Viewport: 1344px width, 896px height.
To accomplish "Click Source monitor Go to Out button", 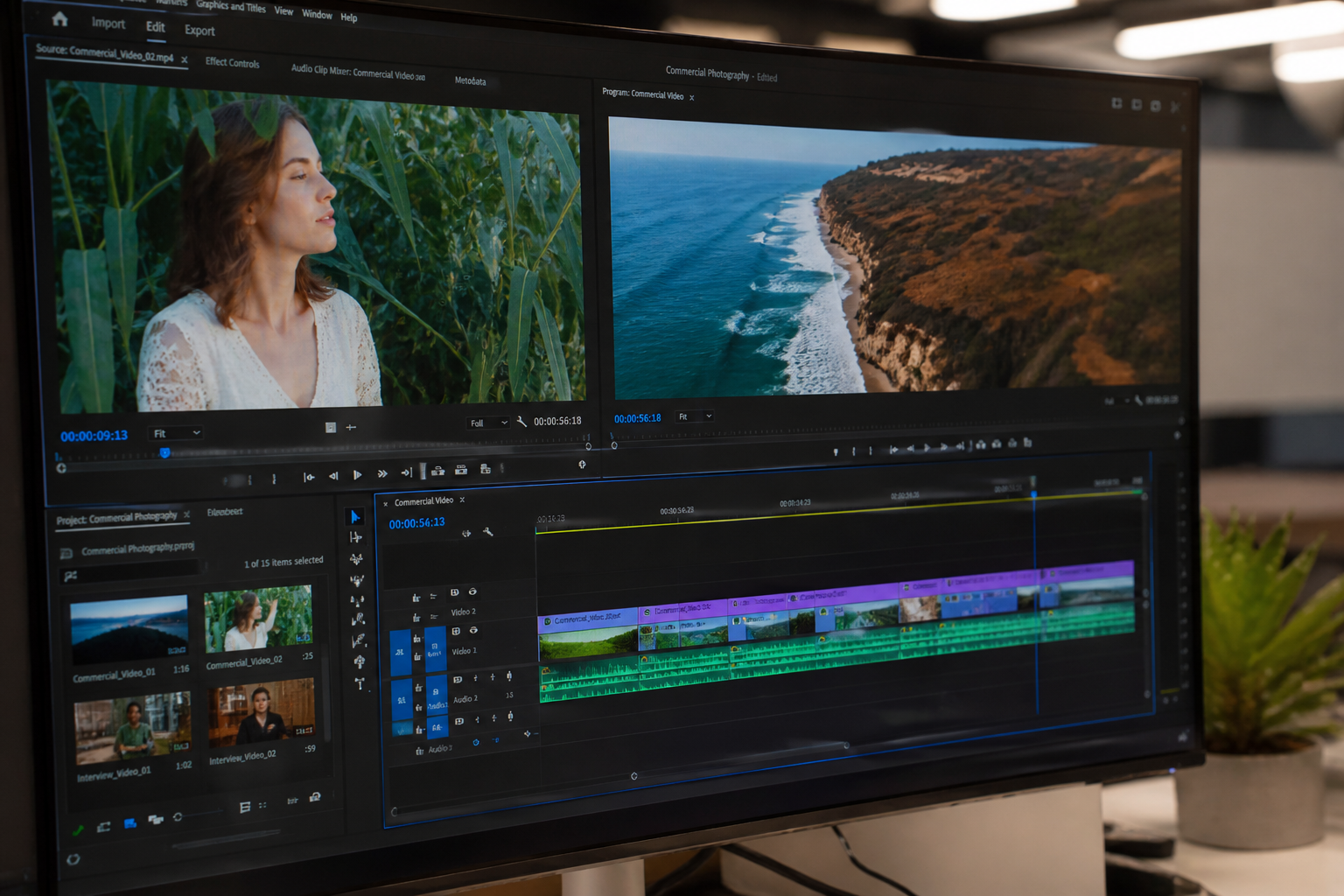I will [x=406, y=472].
